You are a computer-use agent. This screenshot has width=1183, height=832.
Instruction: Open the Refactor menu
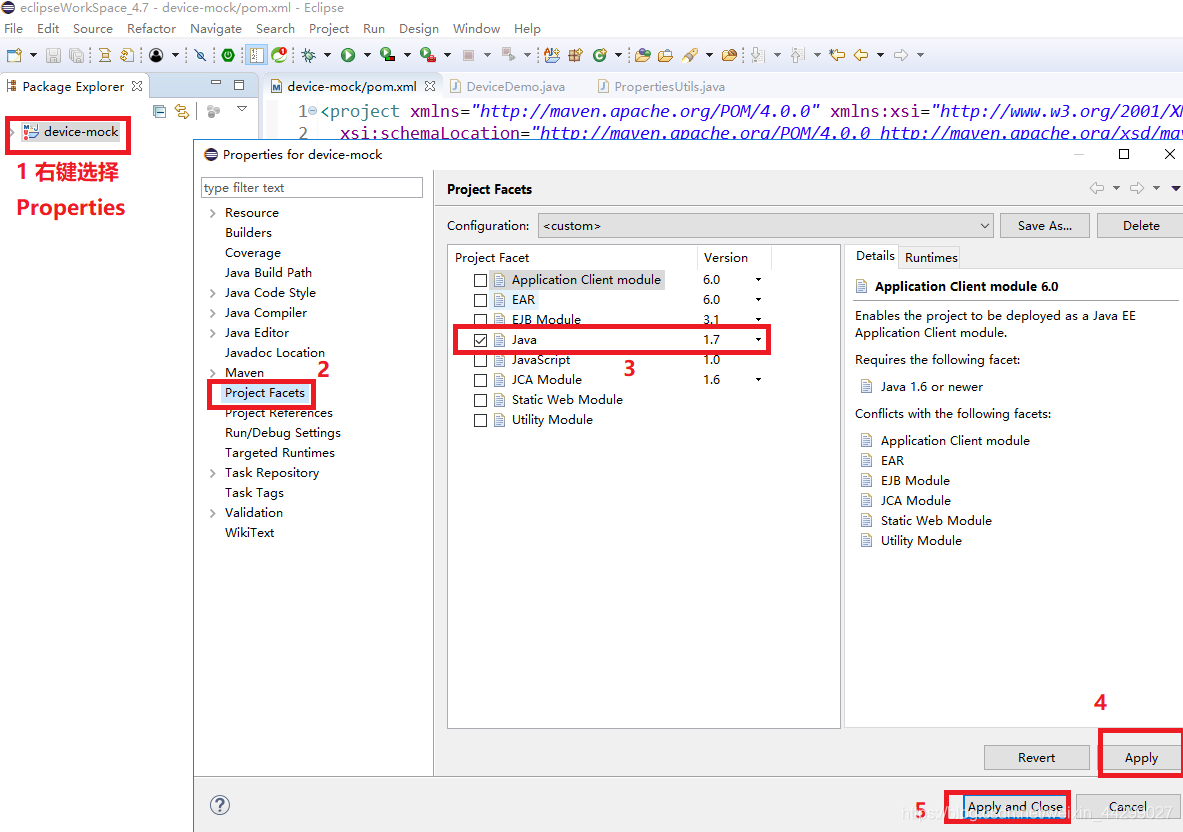pos(151,29)
